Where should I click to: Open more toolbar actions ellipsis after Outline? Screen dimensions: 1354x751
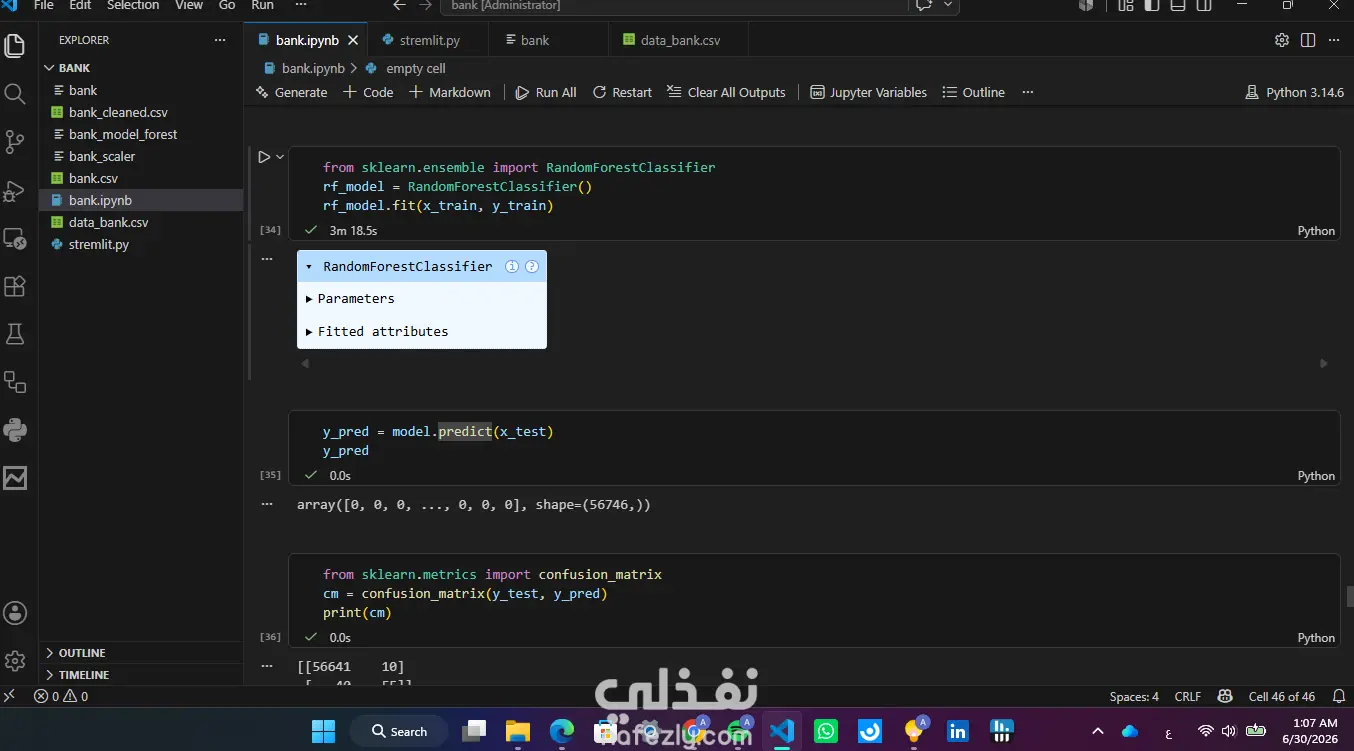tap(1027, 92)
